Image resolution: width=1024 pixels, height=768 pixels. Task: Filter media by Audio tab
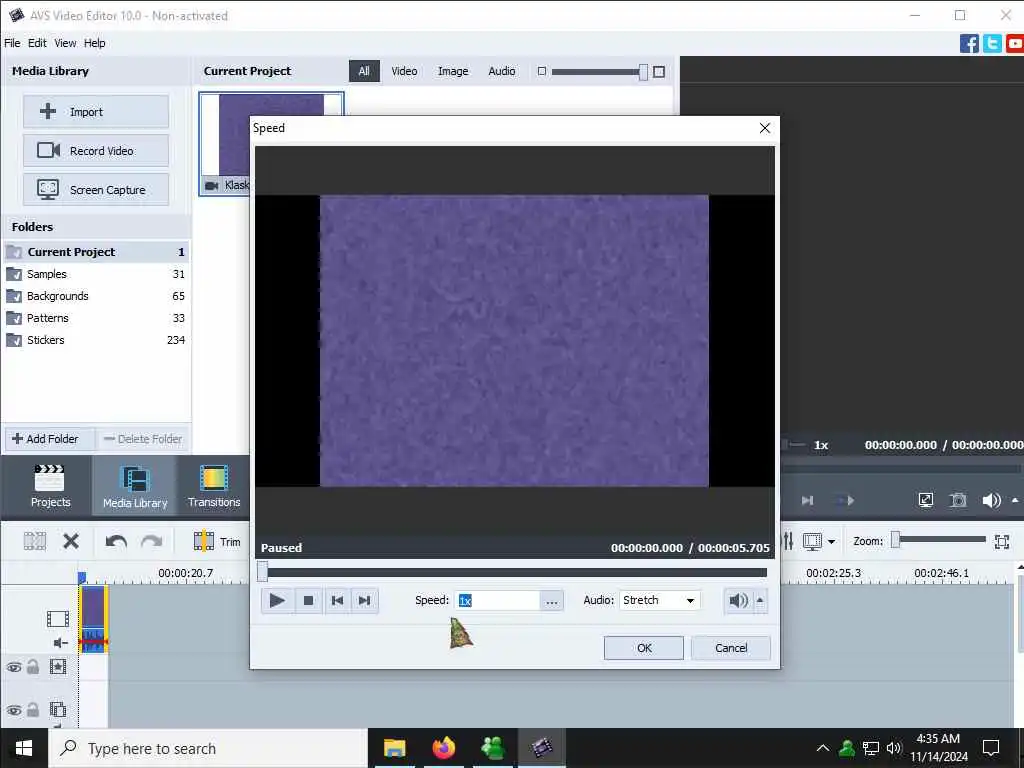point(502,71)
